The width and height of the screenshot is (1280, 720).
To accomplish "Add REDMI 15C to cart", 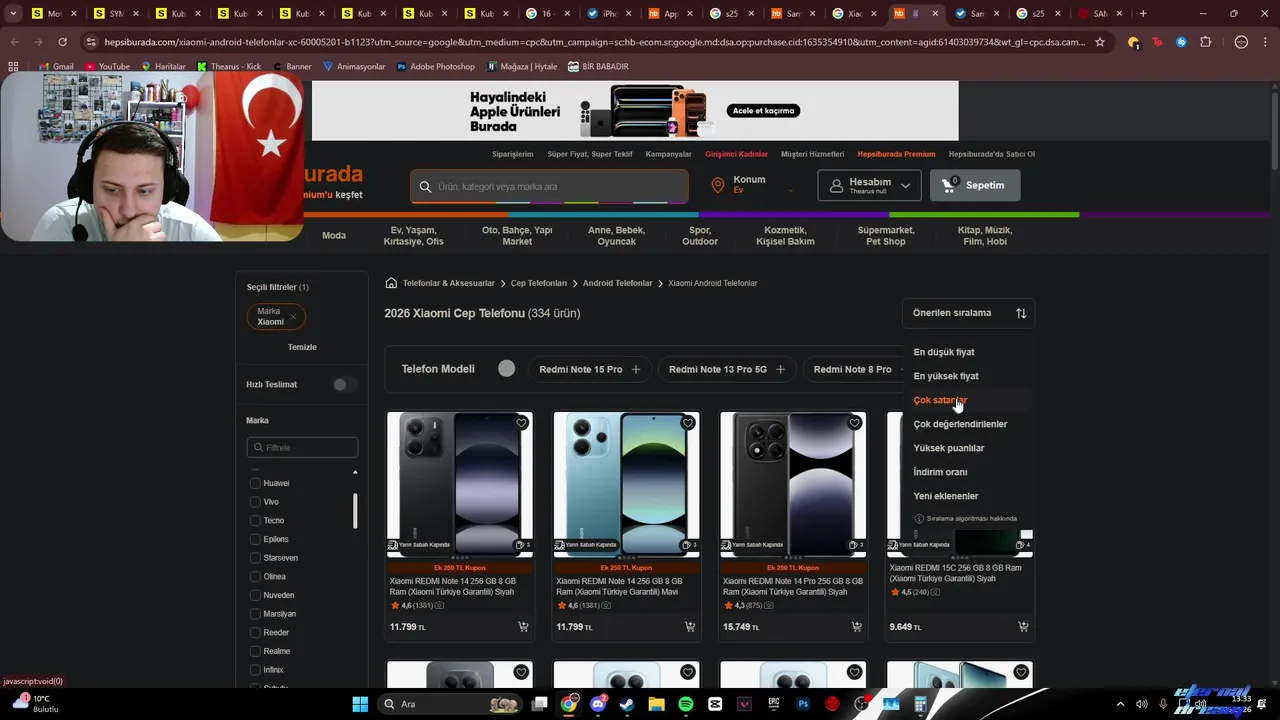I will [1023, 627].
